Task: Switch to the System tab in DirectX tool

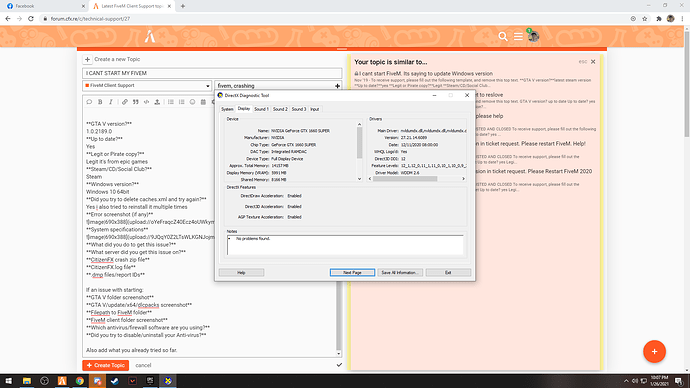Action: click(227, 109)
